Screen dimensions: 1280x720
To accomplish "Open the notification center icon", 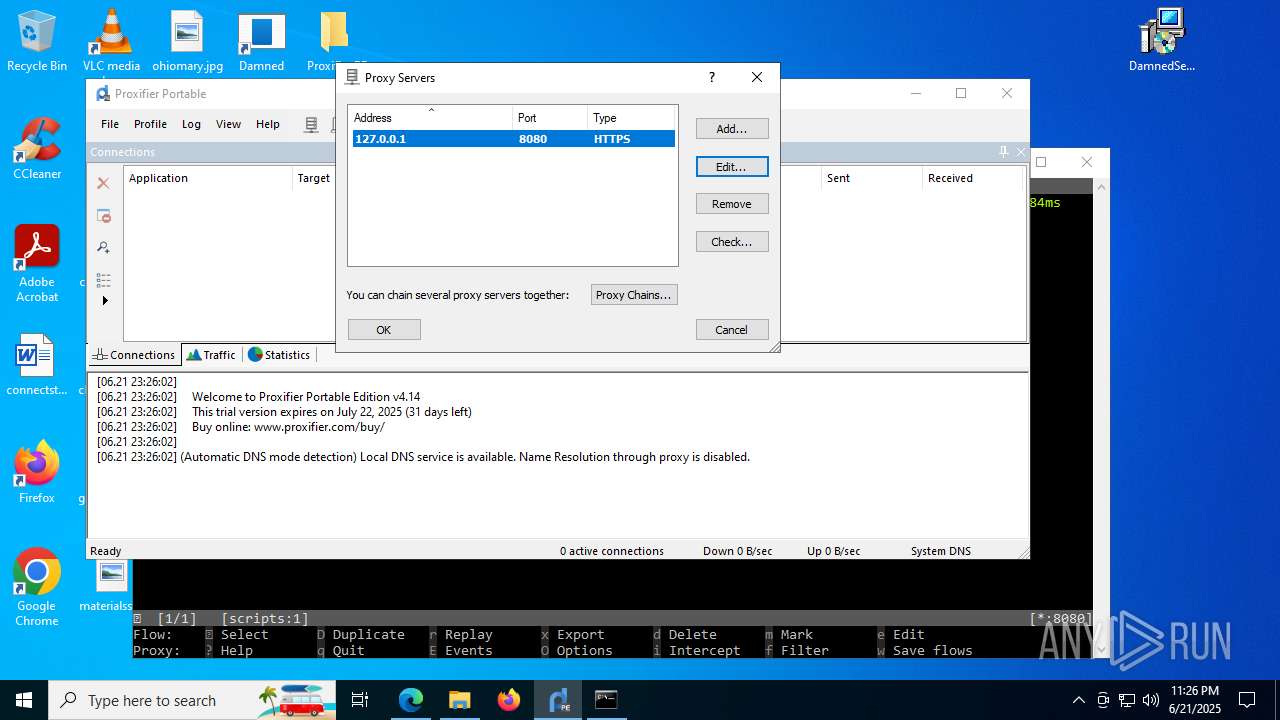I will (x=1247, y=700).
